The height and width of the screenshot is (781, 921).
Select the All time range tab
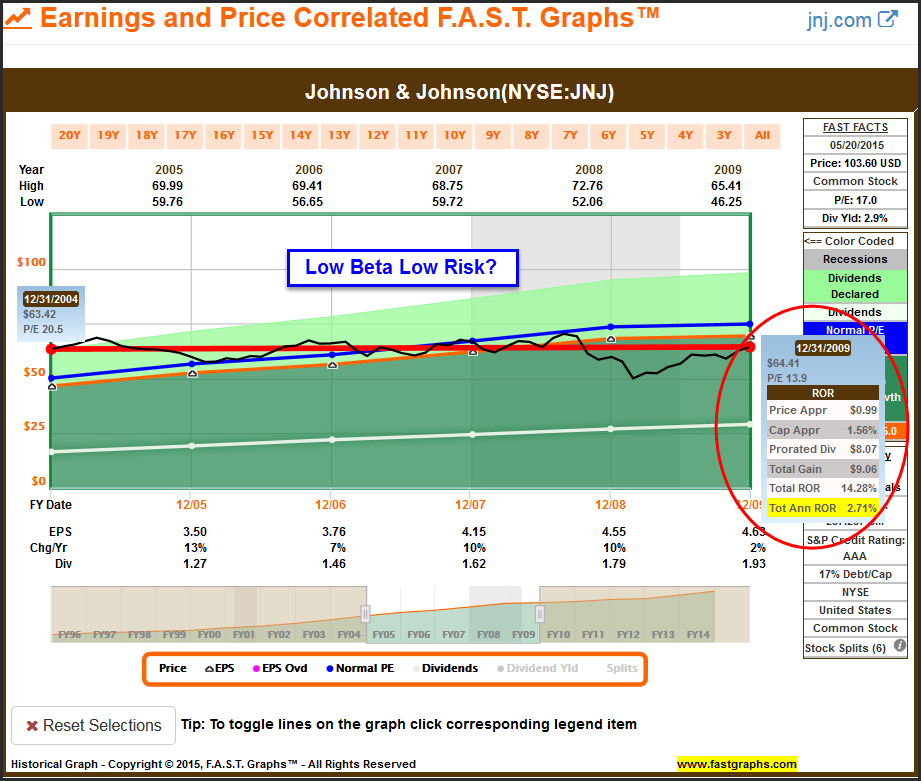(x=762, y=136)
